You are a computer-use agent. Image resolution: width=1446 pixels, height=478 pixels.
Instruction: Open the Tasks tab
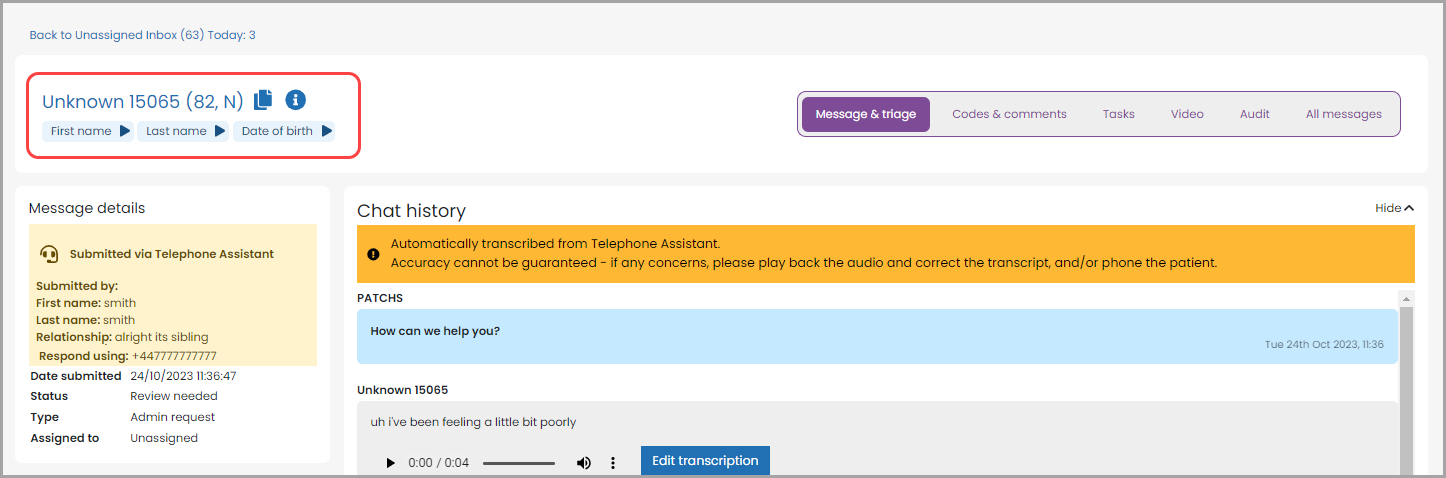(1118, 114)
